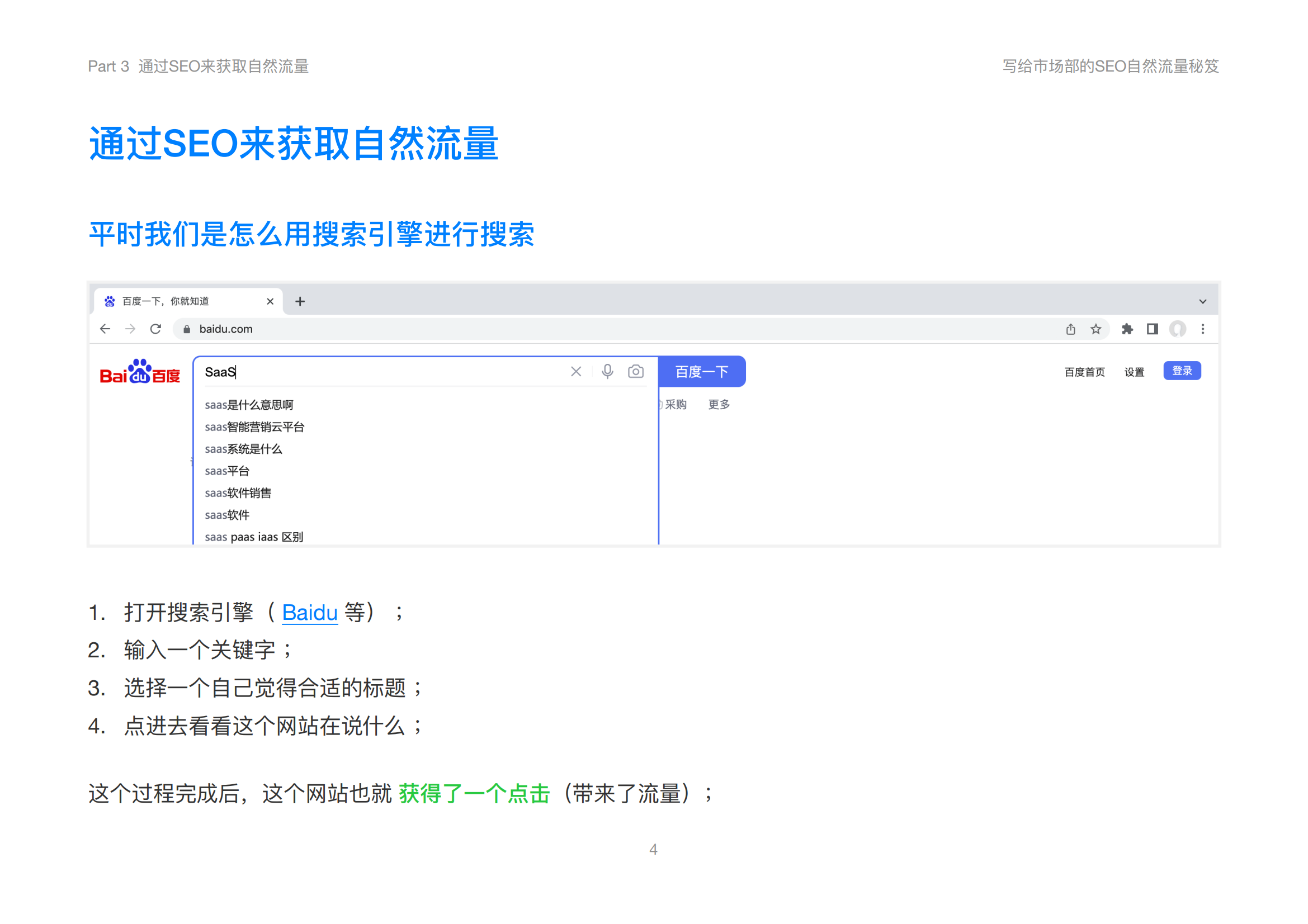Reload the Baidu page

[155, 329]
